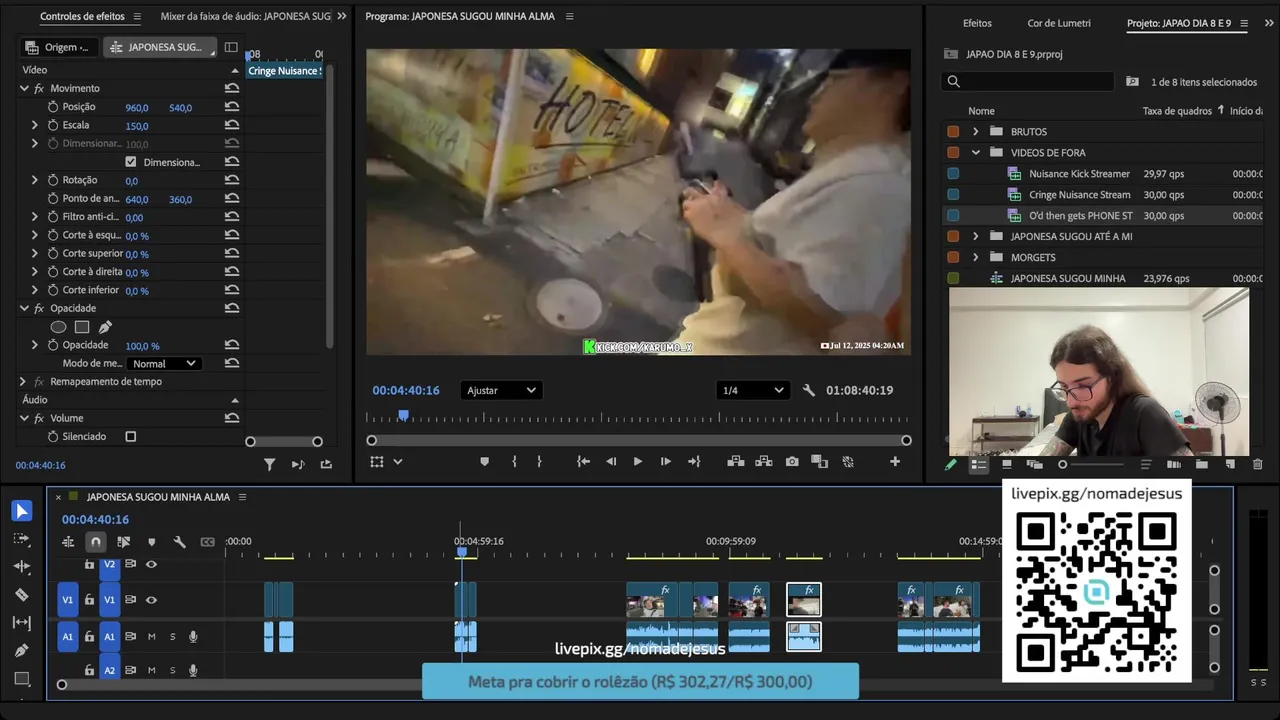1280x720 pixels.
Task: Play the Program monitor
Action: coord(638,462)
